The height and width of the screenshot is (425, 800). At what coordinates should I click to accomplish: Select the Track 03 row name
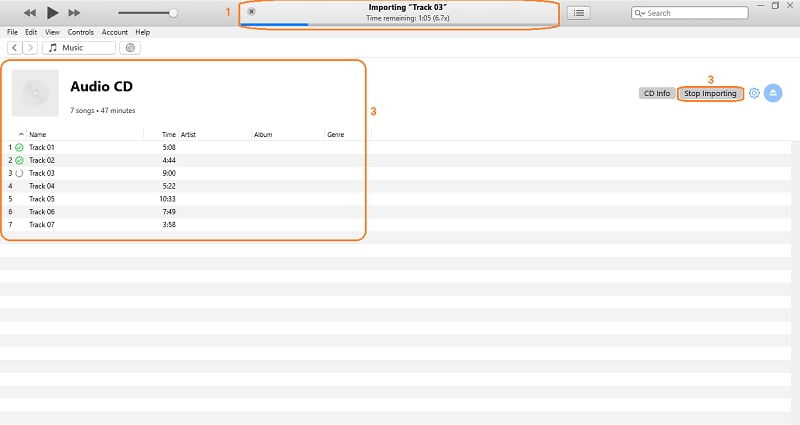point(42,173)
